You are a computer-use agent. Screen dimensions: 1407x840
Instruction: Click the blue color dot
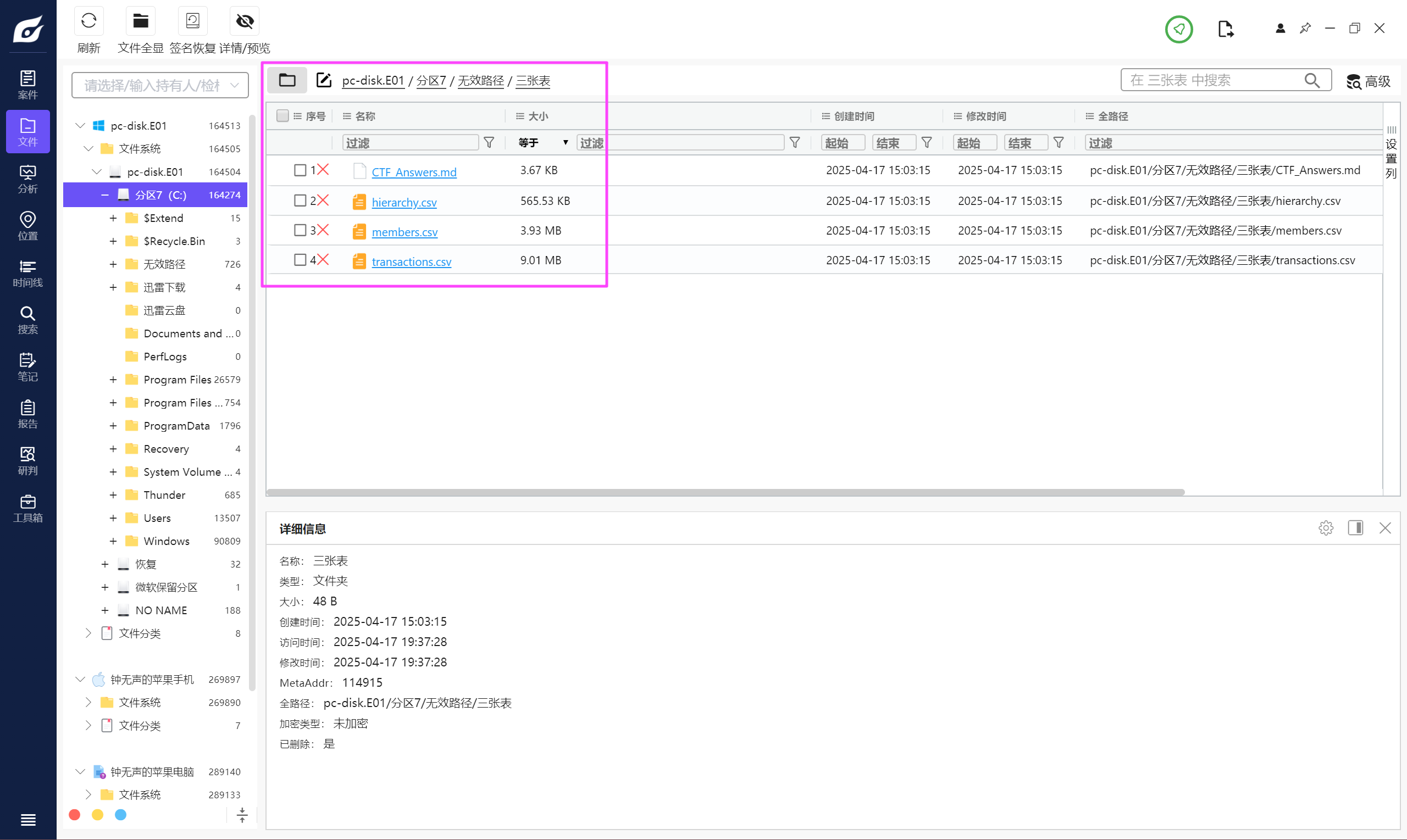pos(120,815)
